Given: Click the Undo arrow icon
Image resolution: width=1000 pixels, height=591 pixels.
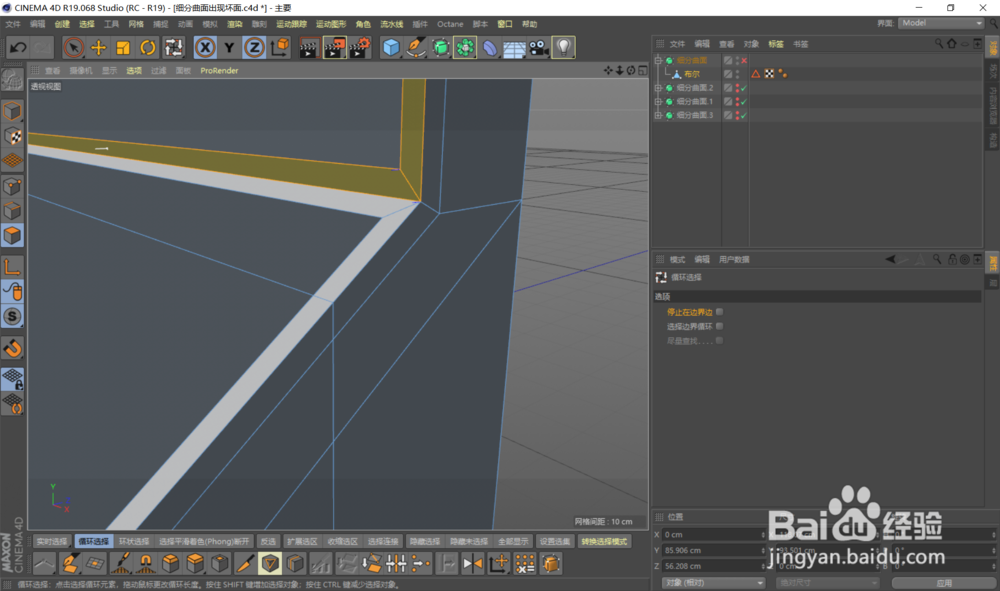Looking at the screenshot, I should click(x=18, y=48).
